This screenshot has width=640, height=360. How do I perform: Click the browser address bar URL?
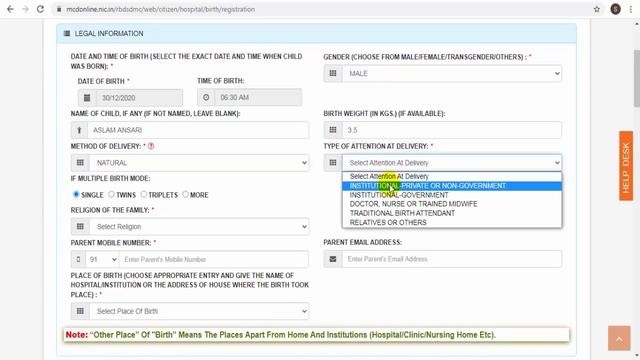[160, 9]
